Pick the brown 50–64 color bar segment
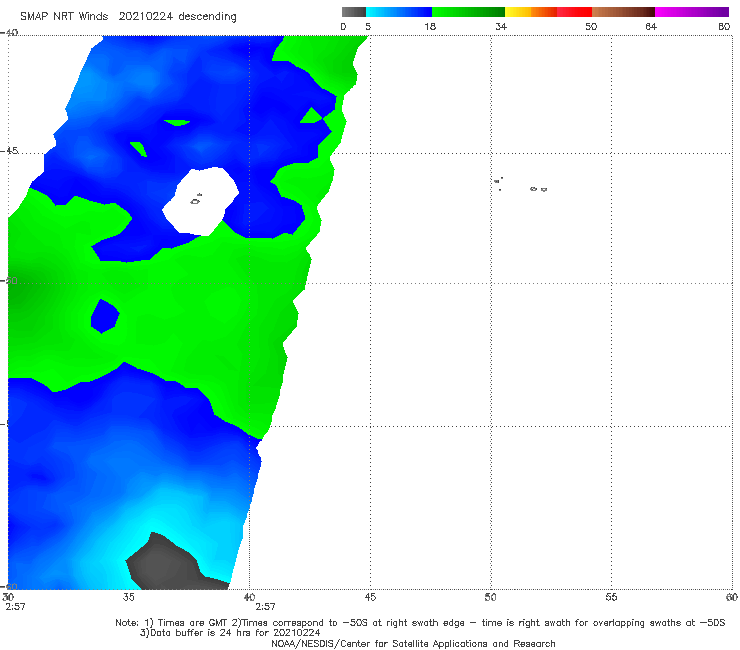 coord(623,12)
